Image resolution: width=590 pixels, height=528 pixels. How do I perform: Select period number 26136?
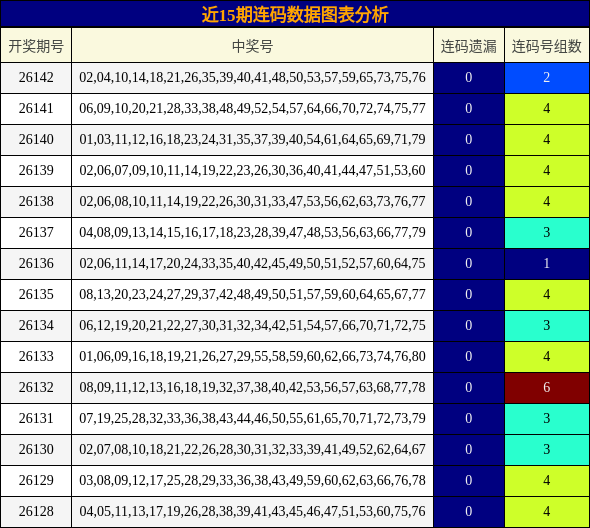coord(36,263)
